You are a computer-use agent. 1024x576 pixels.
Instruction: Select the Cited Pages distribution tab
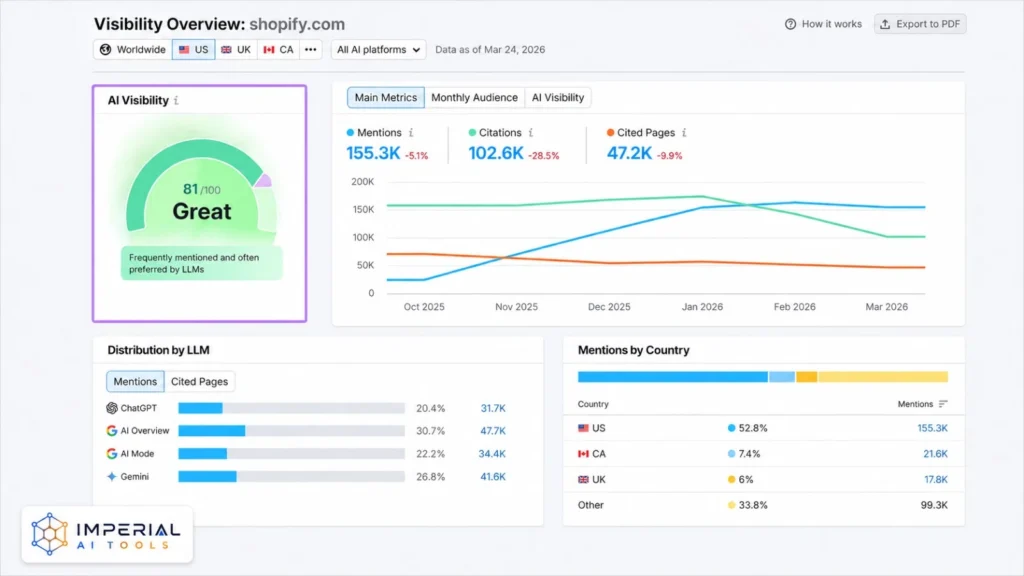click(199, 381)
